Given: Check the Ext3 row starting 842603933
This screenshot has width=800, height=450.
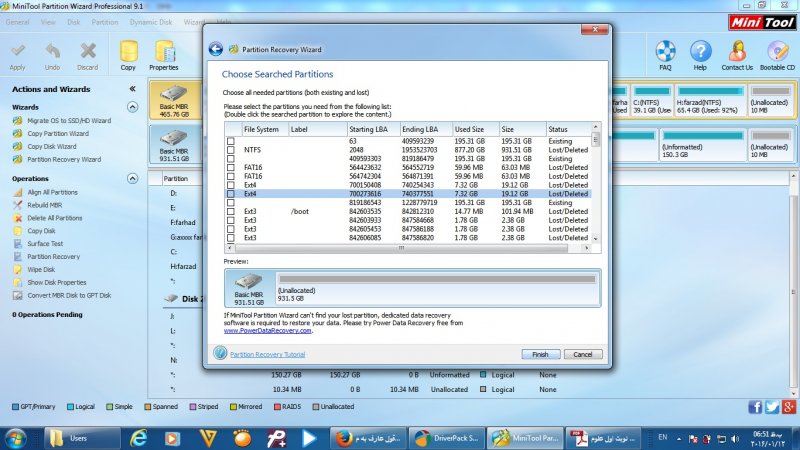Looking at the screenshot, I should [231, 220].
